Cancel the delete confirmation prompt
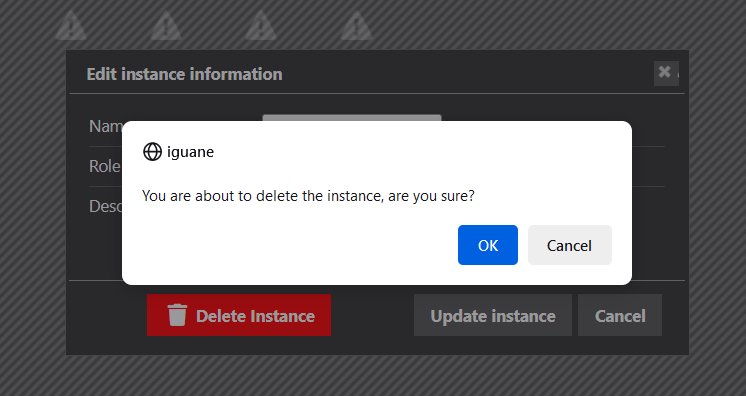Screen dimensions: 746x396 (569, 245)
